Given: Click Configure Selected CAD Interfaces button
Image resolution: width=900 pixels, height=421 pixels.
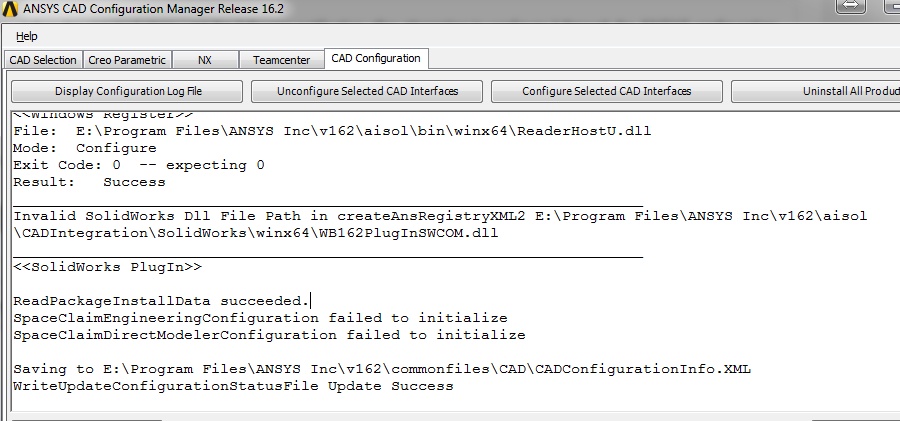Looking at the screenshot, I should pos(607,91).
